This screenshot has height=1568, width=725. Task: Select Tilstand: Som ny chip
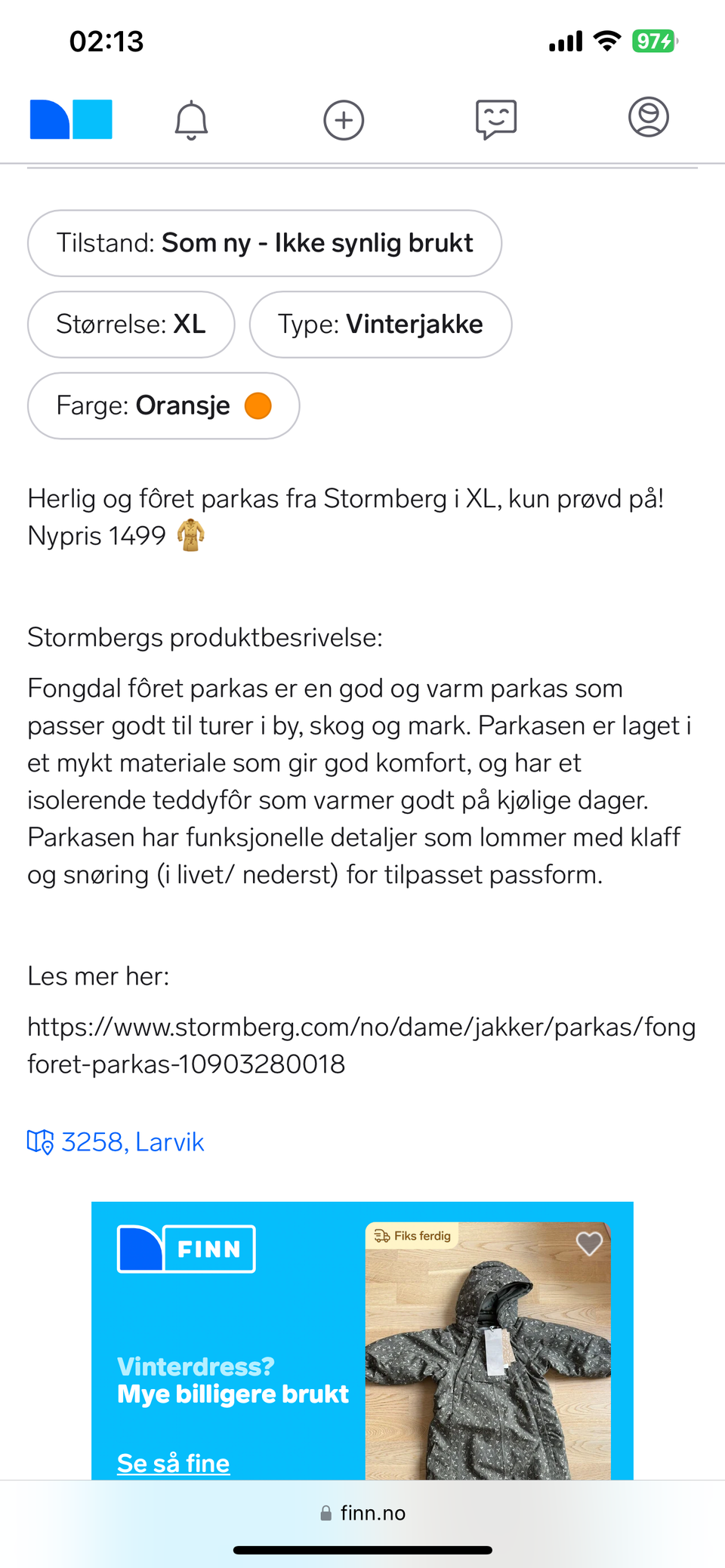(x=264, y=243)
